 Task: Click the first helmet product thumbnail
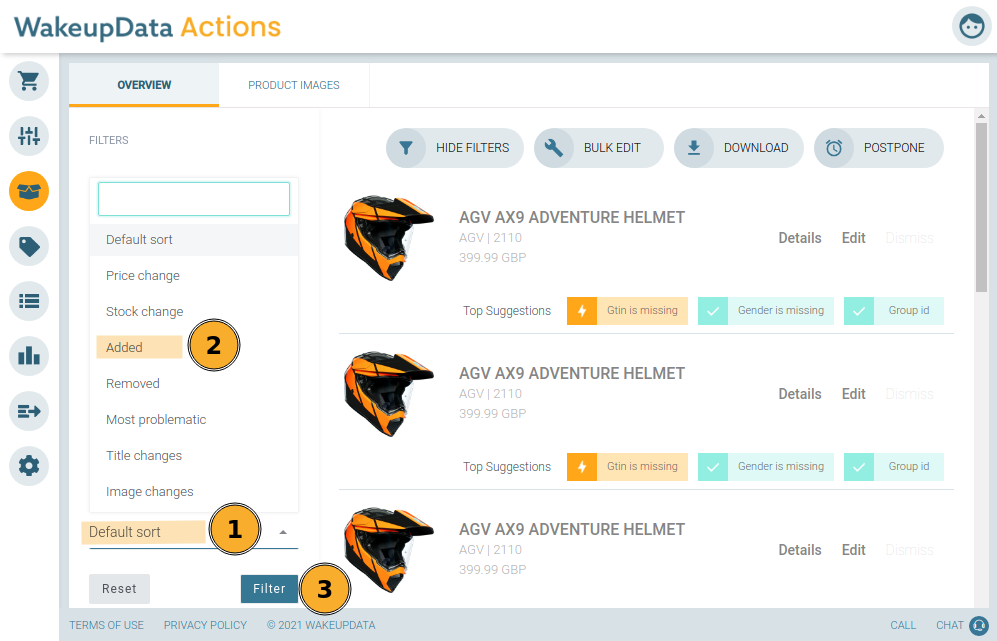[388, 238]
